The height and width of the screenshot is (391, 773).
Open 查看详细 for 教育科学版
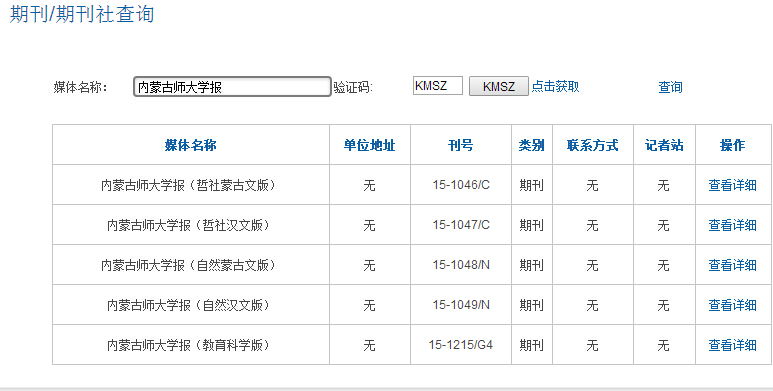click(733, 345)
